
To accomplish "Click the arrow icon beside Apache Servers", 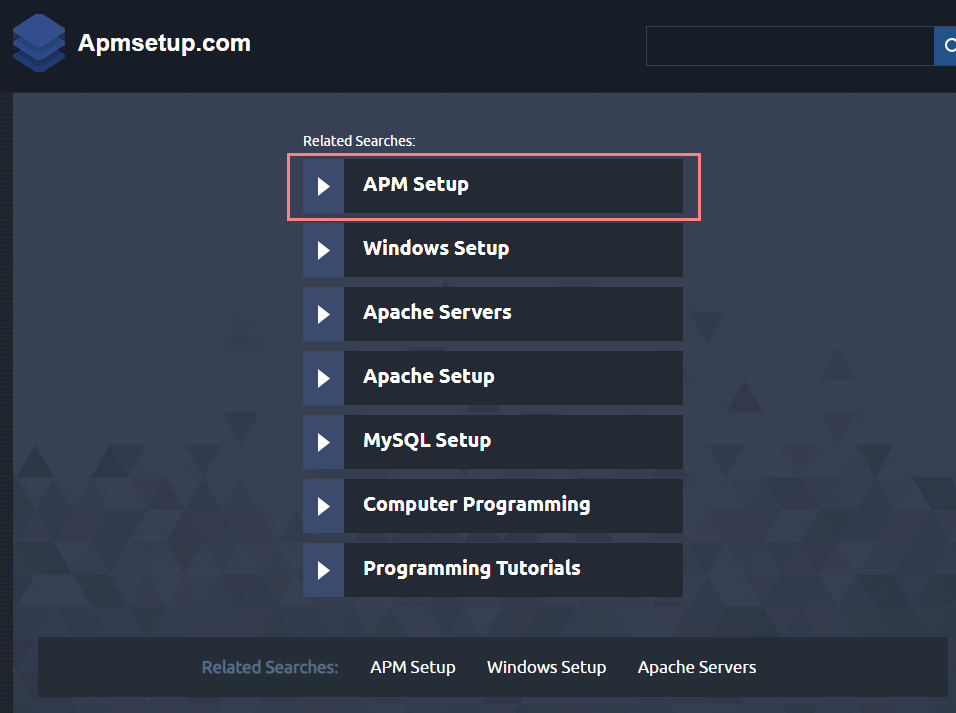I will click(324, 314).
